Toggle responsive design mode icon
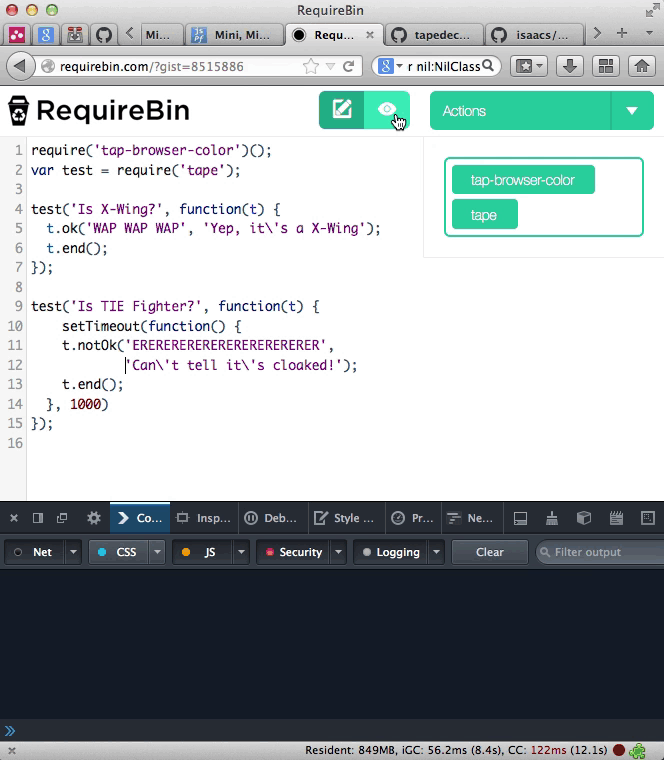The width and height of the screenshot is (664, 760). pyautogui.click(x=648, y=518)
